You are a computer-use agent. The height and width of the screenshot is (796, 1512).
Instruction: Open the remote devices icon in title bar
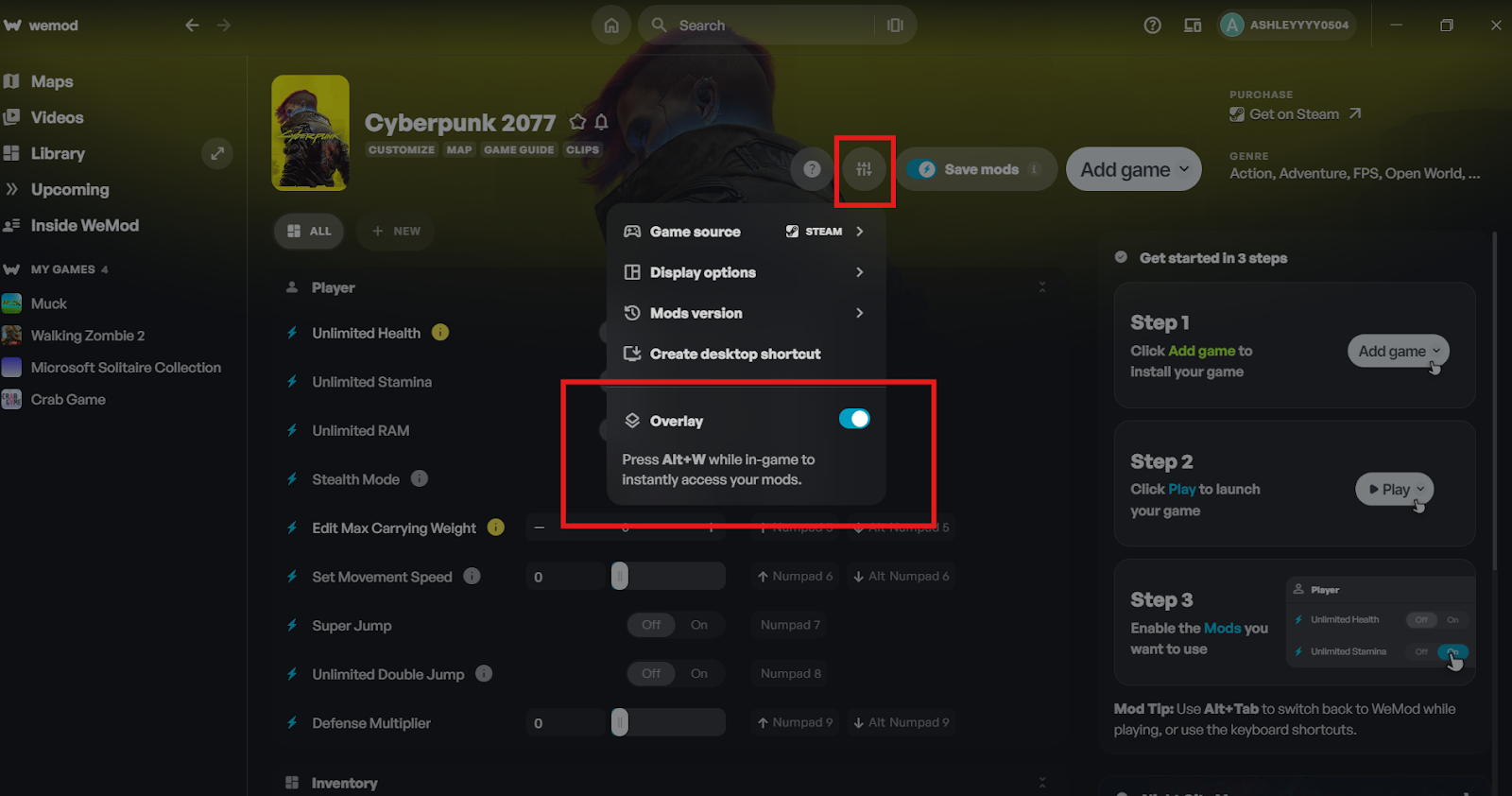pos(1193,26)
